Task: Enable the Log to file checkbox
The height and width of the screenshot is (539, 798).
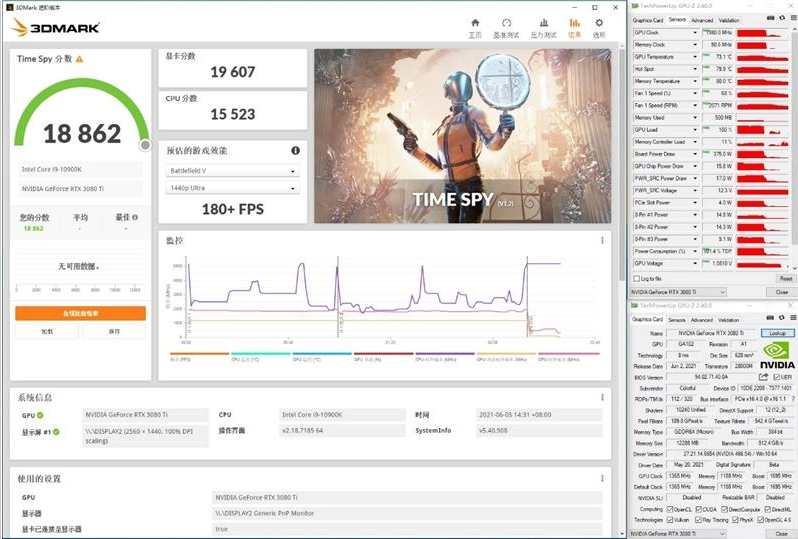Action: click(x=636, y=278)
